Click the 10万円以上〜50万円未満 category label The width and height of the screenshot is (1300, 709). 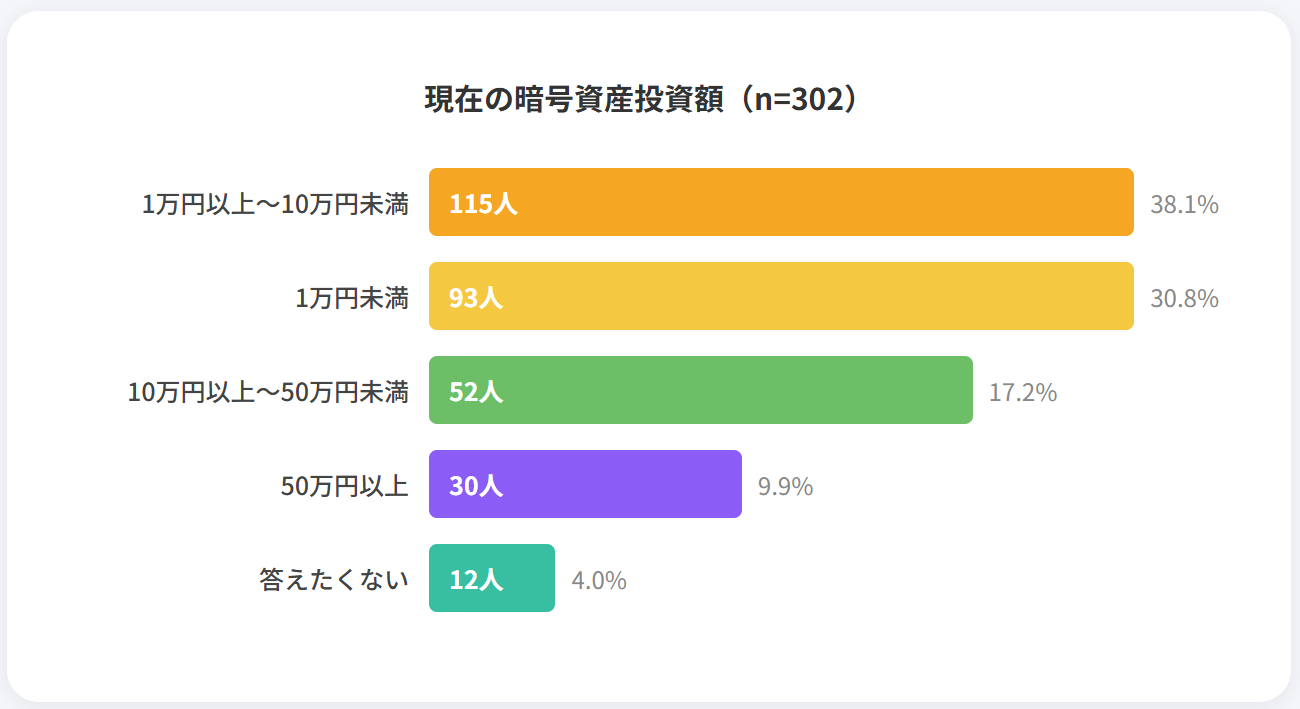pyautogui.click(x=268, y=392)
